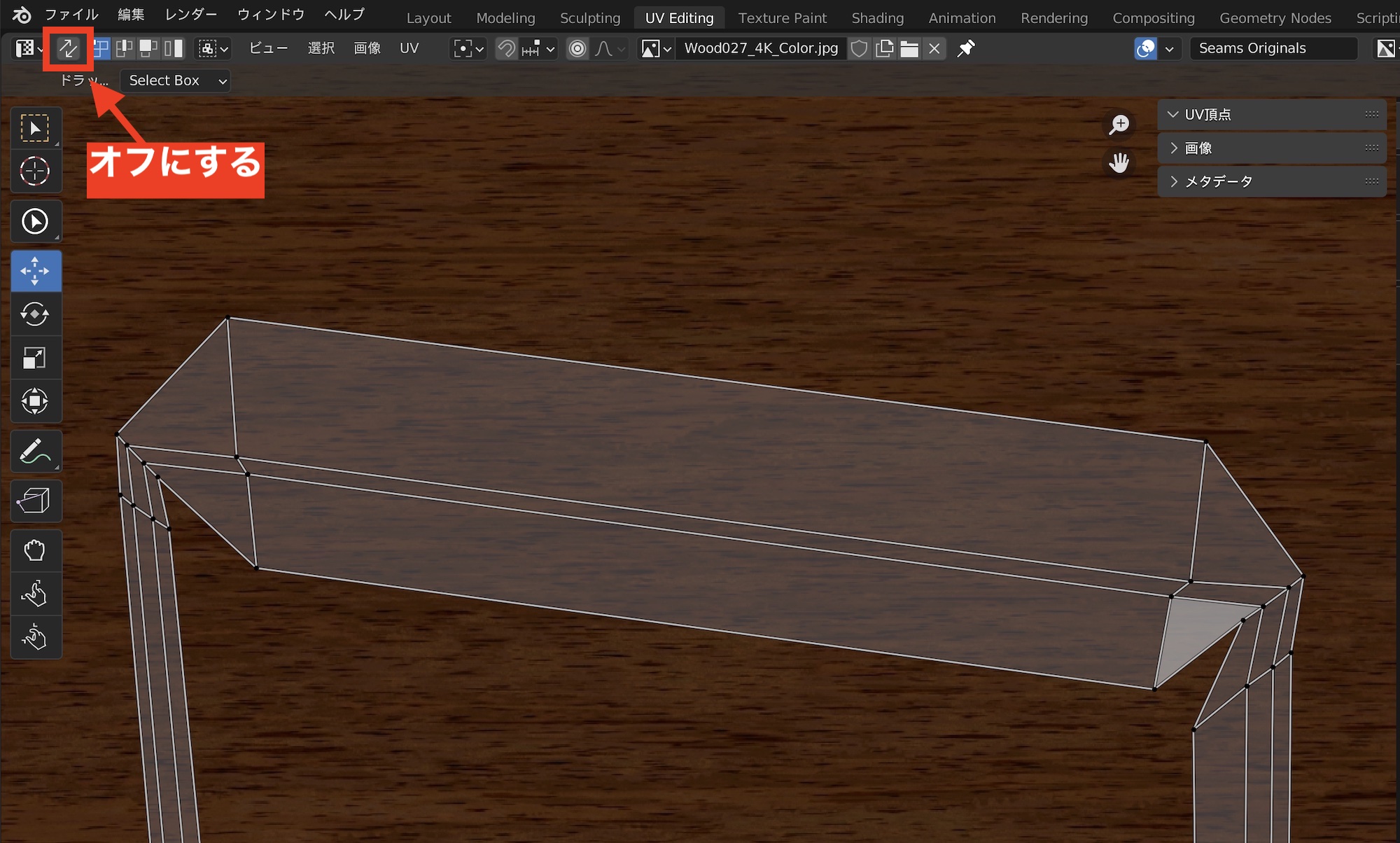This screenshot has height=843, width=1400.
Task: Select the Rotate tool
Action: tap(35, 314)
